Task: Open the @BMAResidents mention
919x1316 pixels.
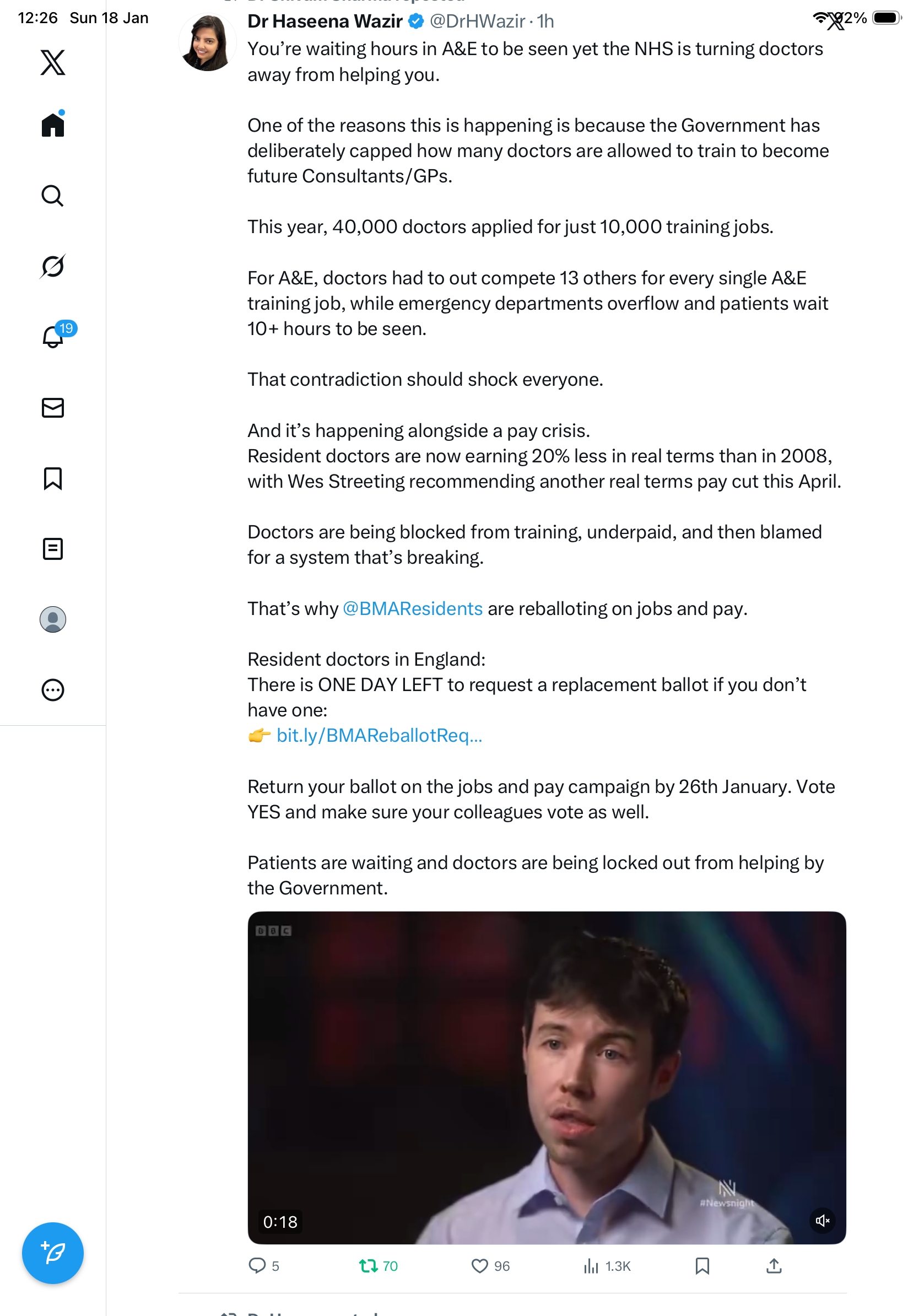Action: [413, 608]
